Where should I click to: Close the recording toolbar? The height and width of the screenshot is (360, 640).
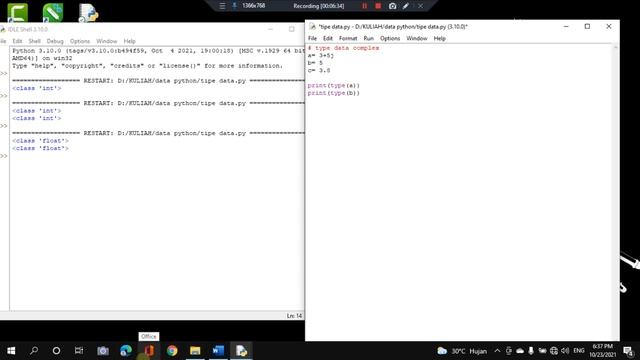[420, 6]
